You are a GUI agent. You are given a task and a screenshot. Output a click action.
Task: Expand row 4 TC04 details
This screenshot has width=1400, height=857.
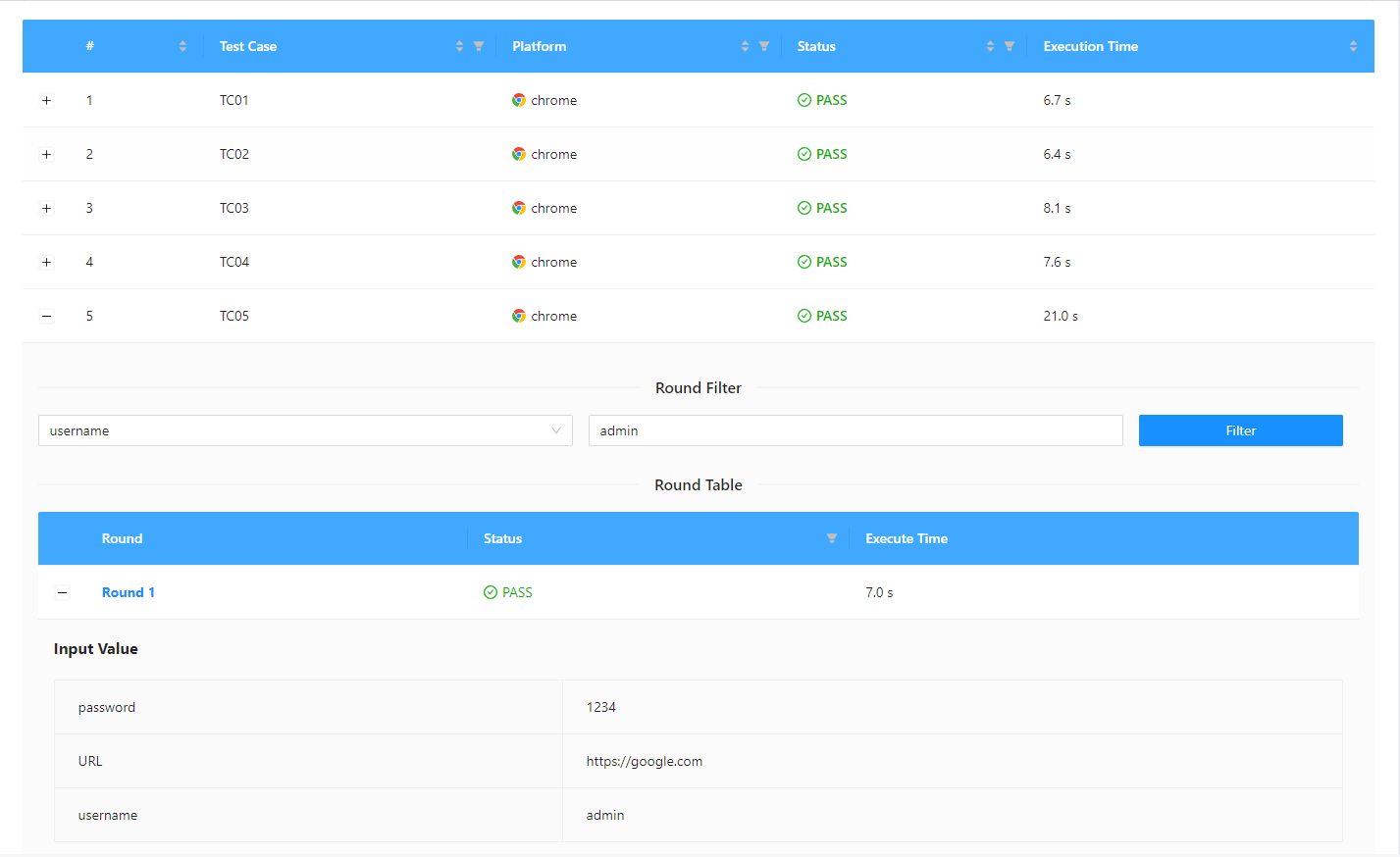pos(46,262)
